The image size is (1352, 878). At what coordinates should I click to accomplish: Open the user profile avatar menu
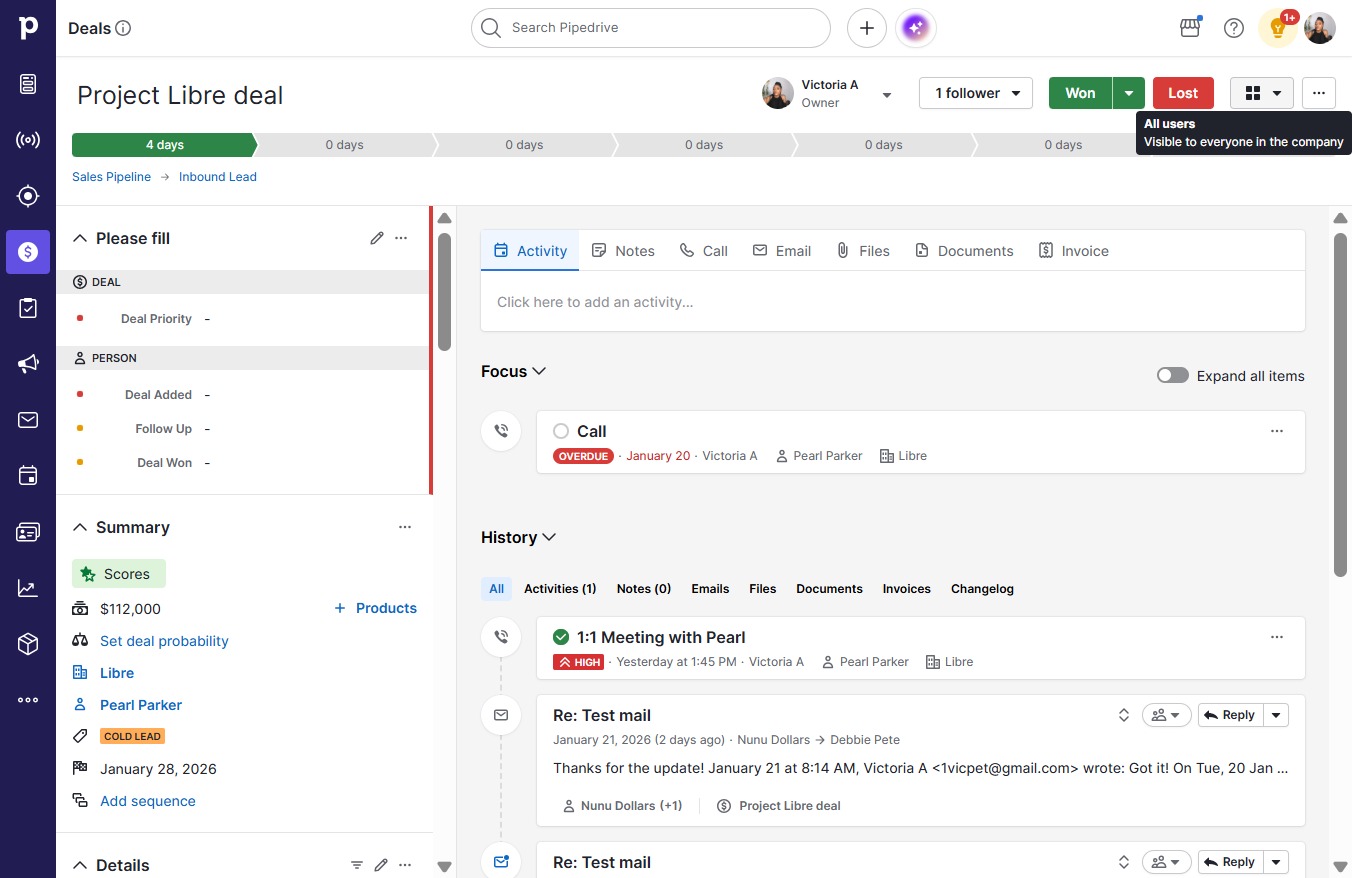(x=1320, y=28)
